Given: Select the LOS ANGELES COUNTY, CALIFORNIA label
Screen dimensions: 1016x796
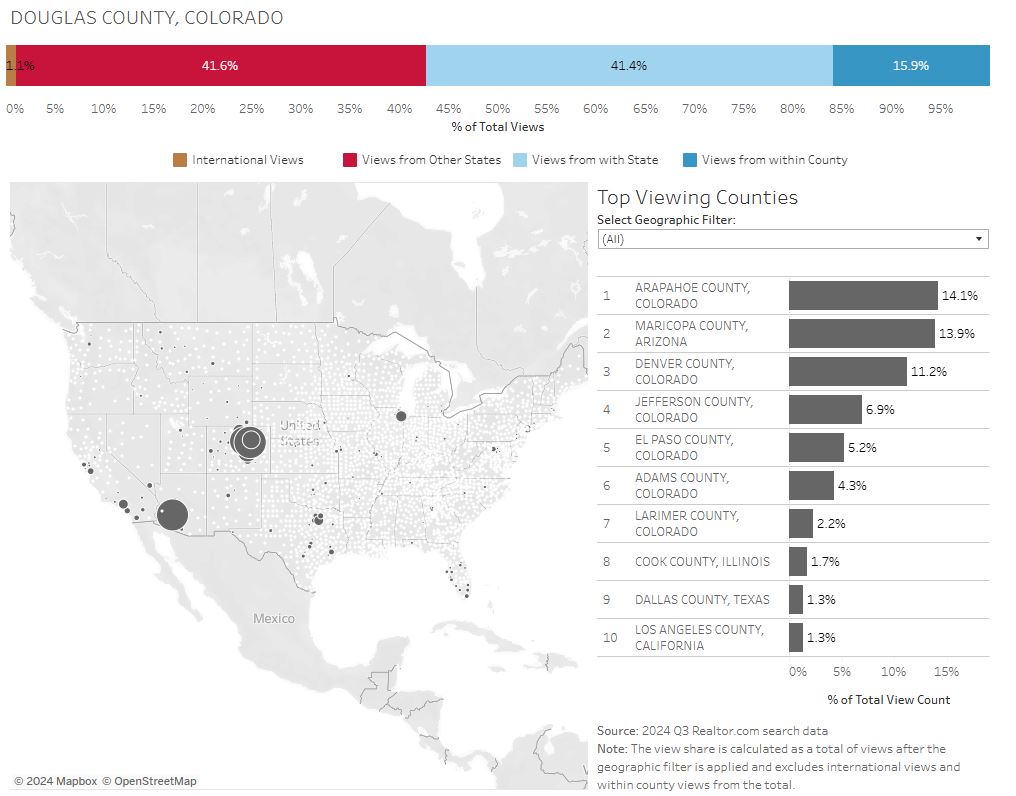Looking at the screenshot, I should pos(699,638).
